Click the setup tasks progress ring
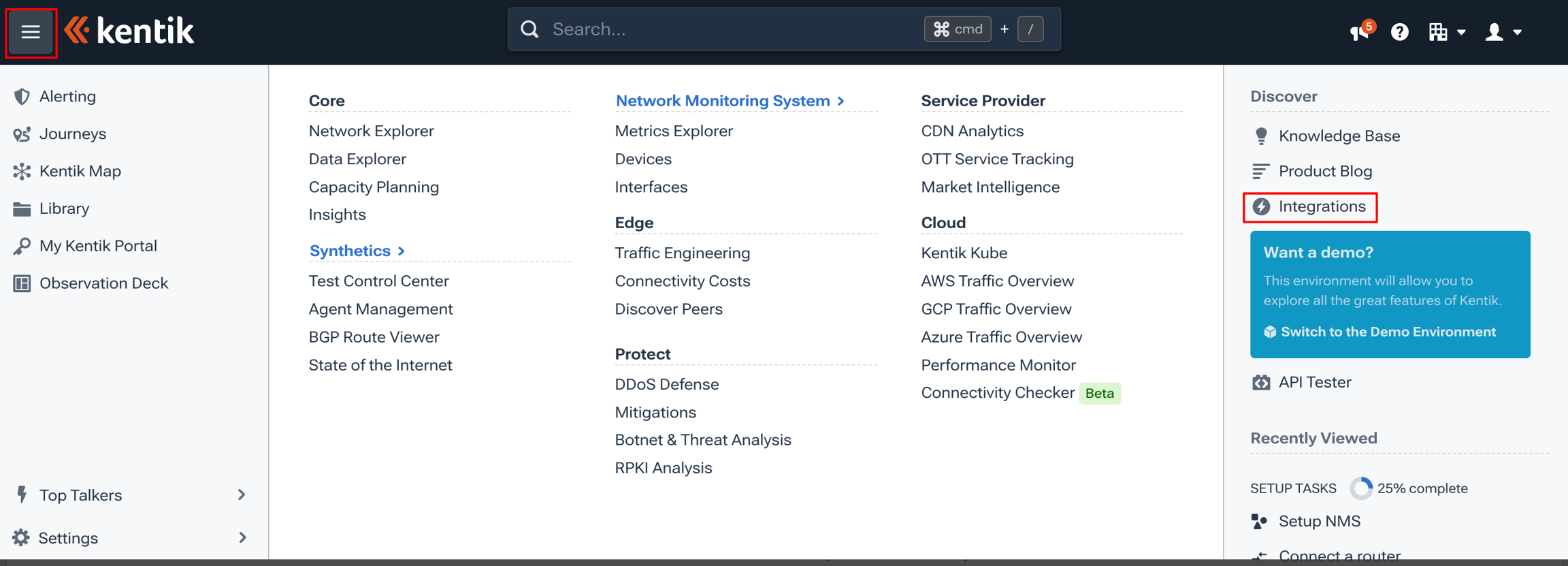The width and height of the screenshot is (1568, 566). click(1360, 488)
